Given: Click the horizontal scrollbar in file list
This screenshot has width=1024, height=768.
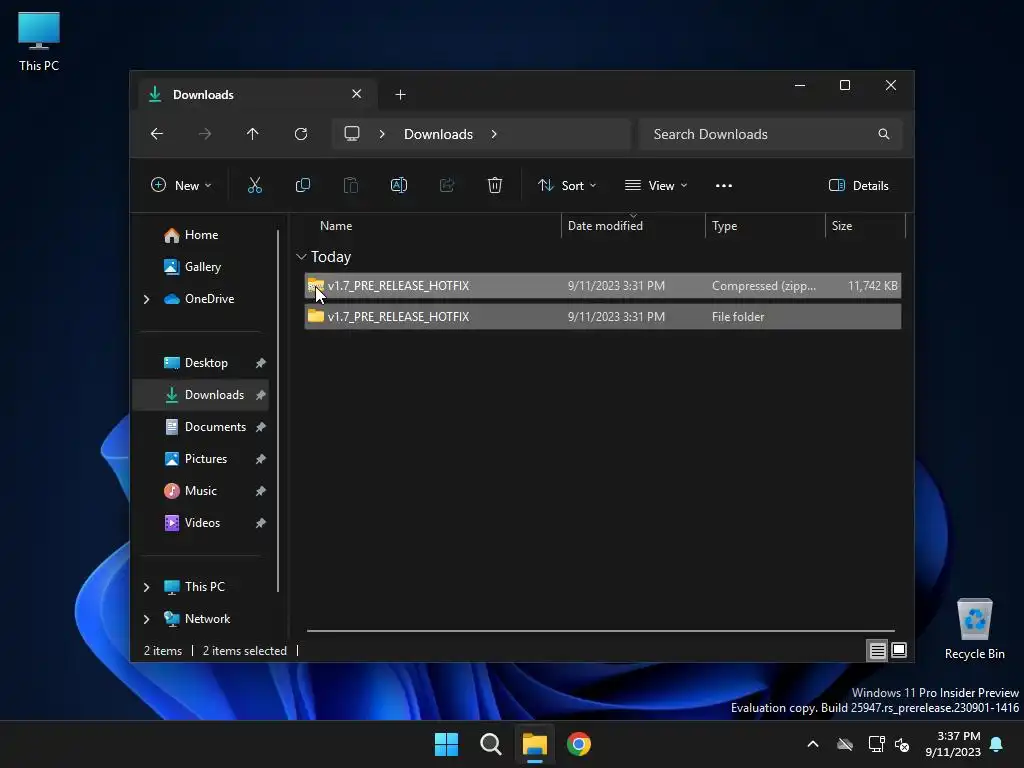Looking at the screenshot, I should tap(600, 631).
